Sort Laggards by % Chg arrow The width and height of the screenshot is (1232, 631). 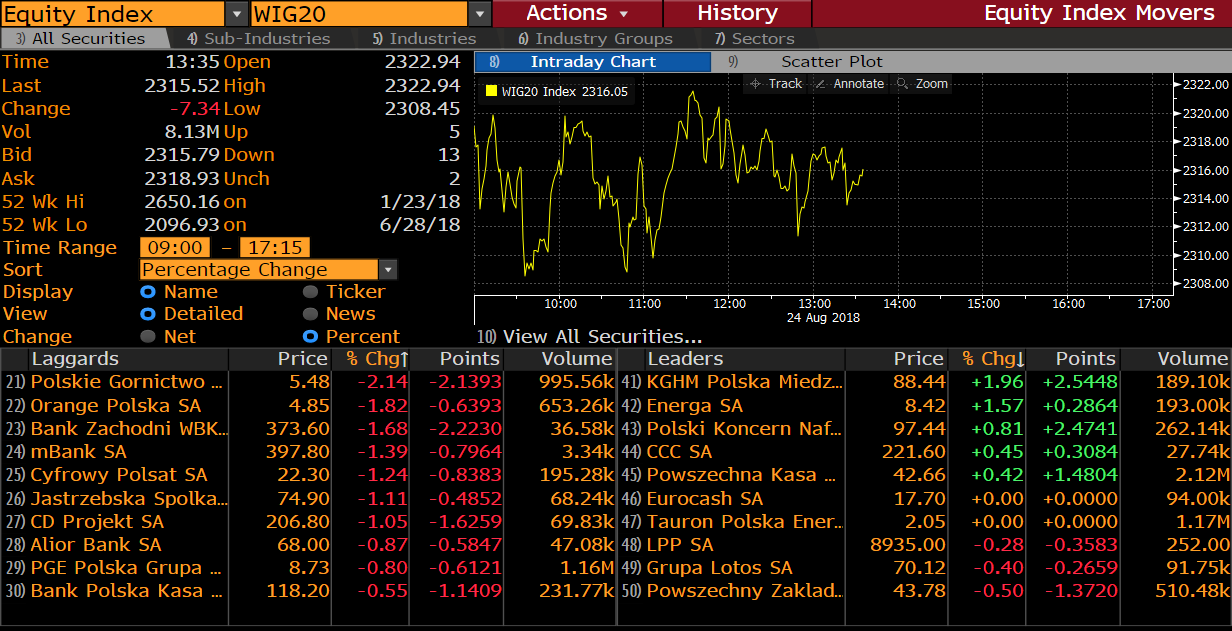(404, 359)
